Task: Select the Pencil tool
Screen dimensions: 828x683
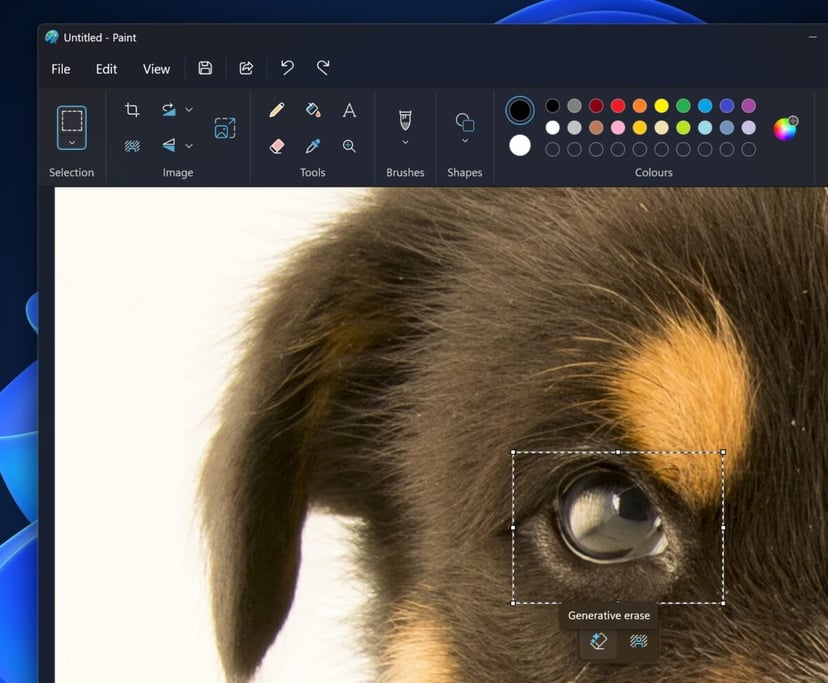Action: [x=276, y=110]
